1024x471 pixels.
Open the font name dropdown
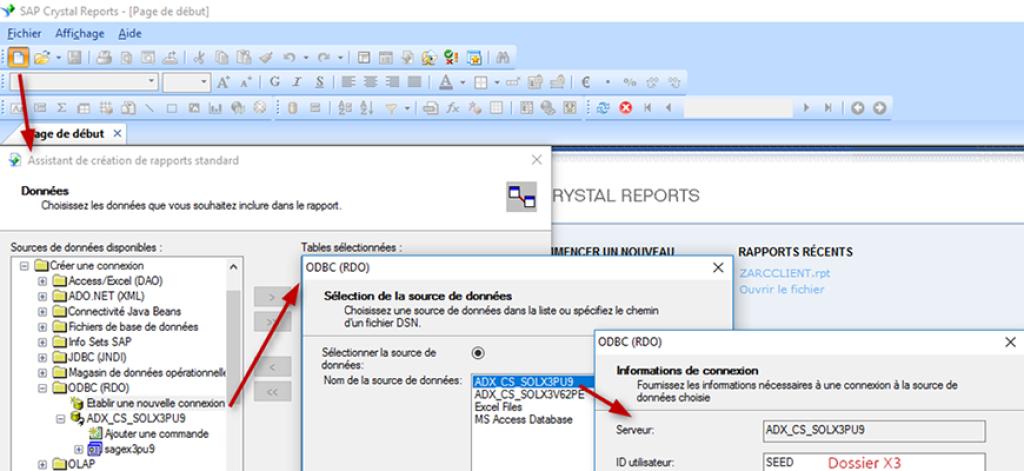152,82
